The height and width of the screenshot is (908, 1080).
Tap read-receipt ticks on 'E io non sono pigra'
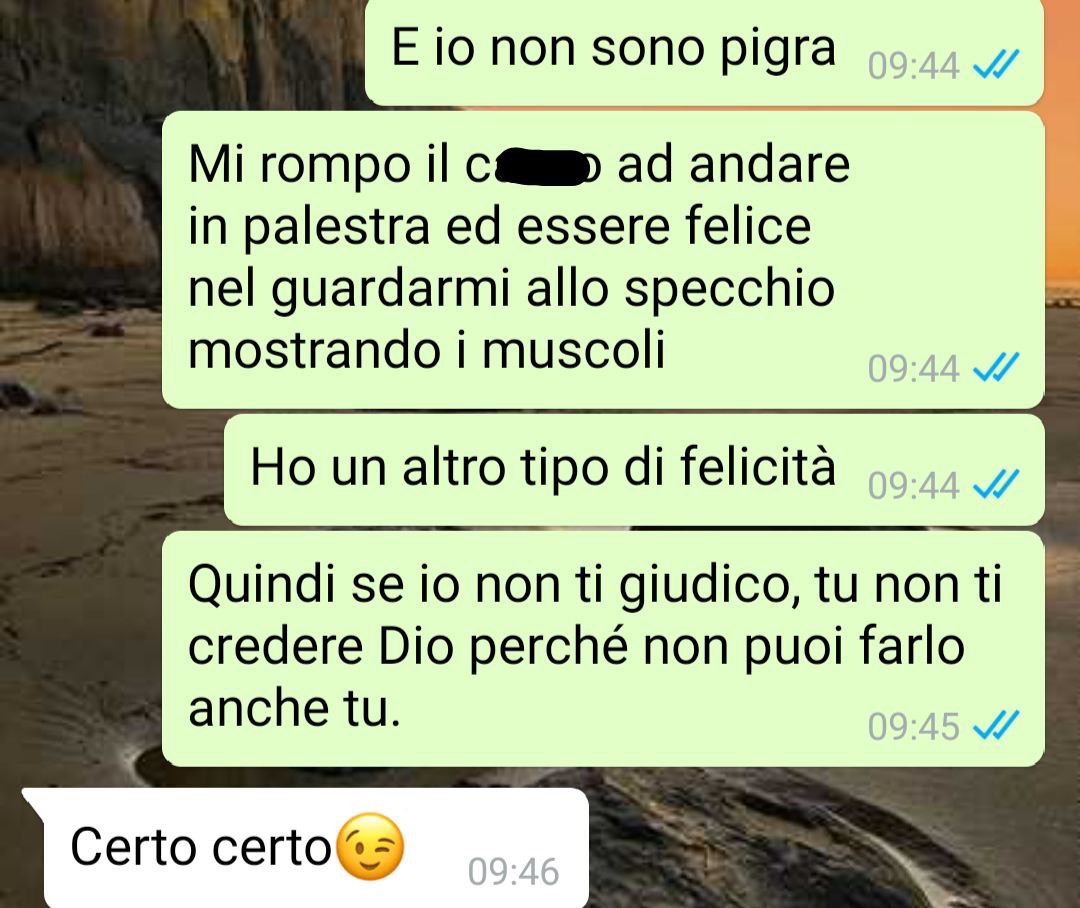995,66
